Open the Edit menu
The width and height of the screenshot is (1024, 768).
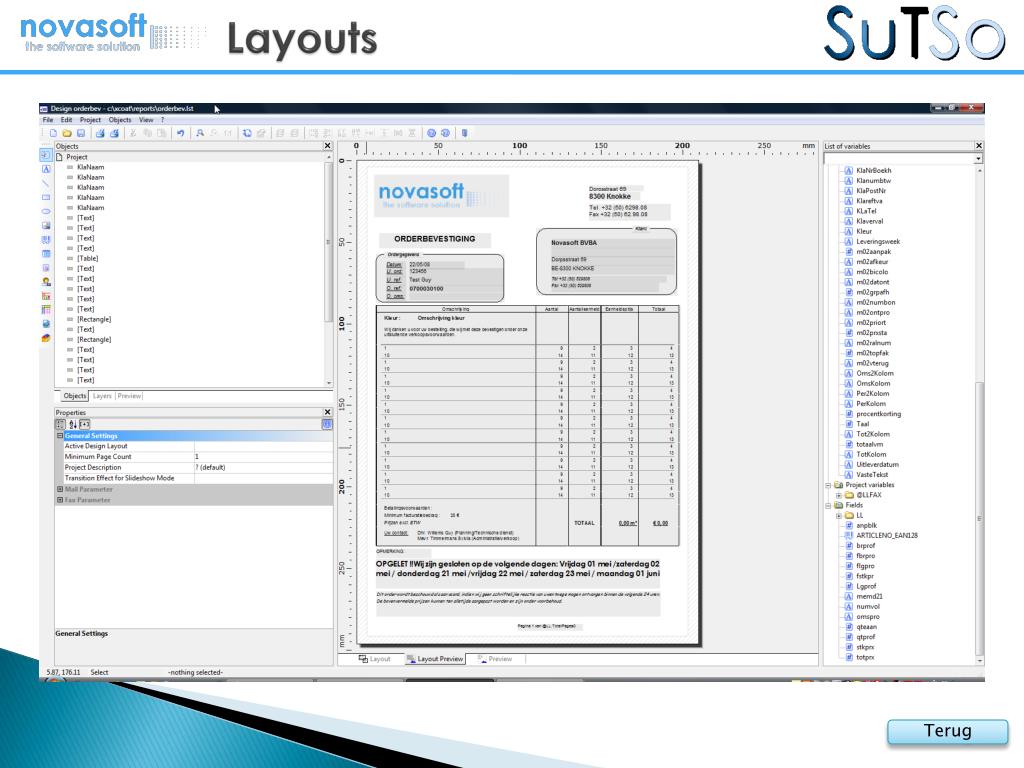click(x=67, y=120)
